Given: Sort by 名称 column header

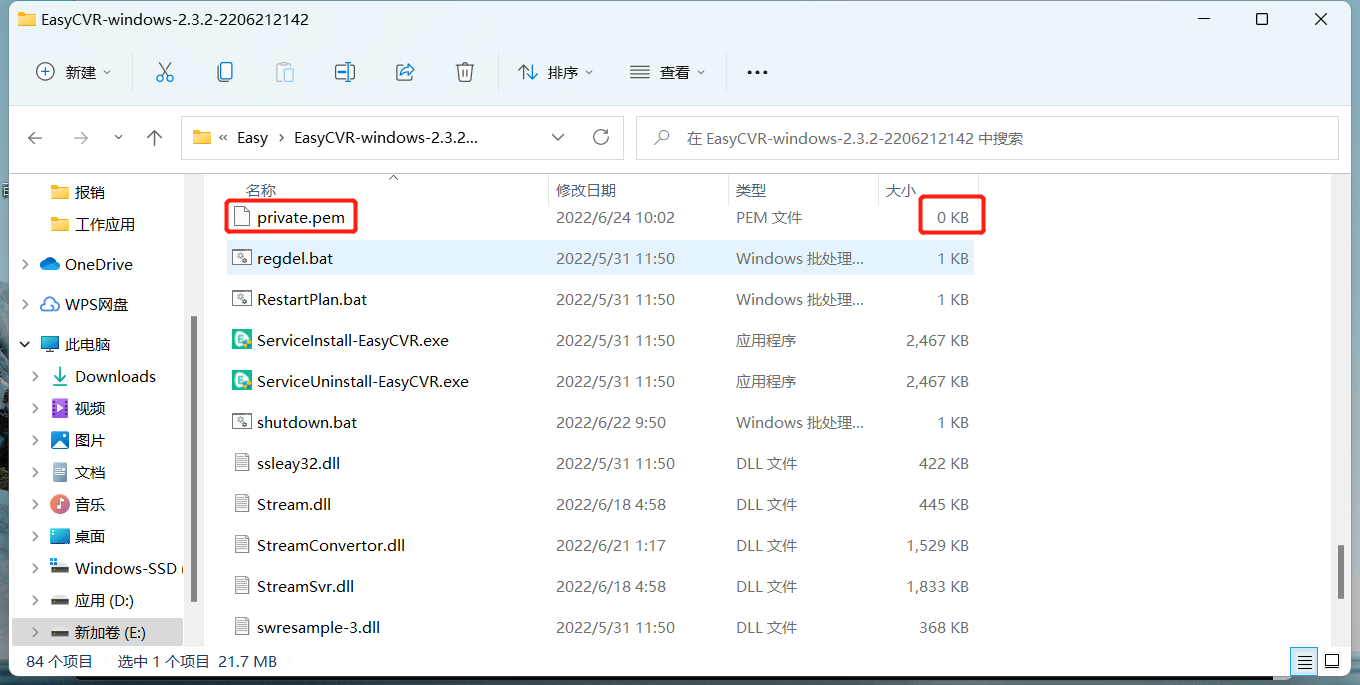Looking at the screenshot, I should point(261,190).
